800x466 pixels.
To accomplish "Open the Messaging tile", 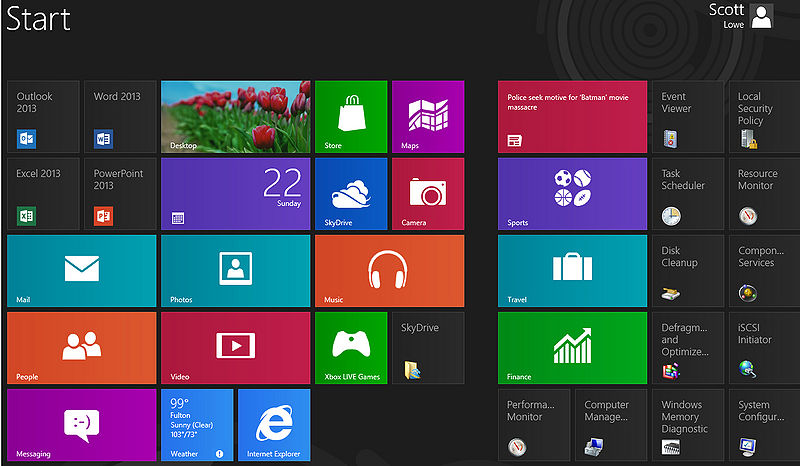I will click(81, 425).
